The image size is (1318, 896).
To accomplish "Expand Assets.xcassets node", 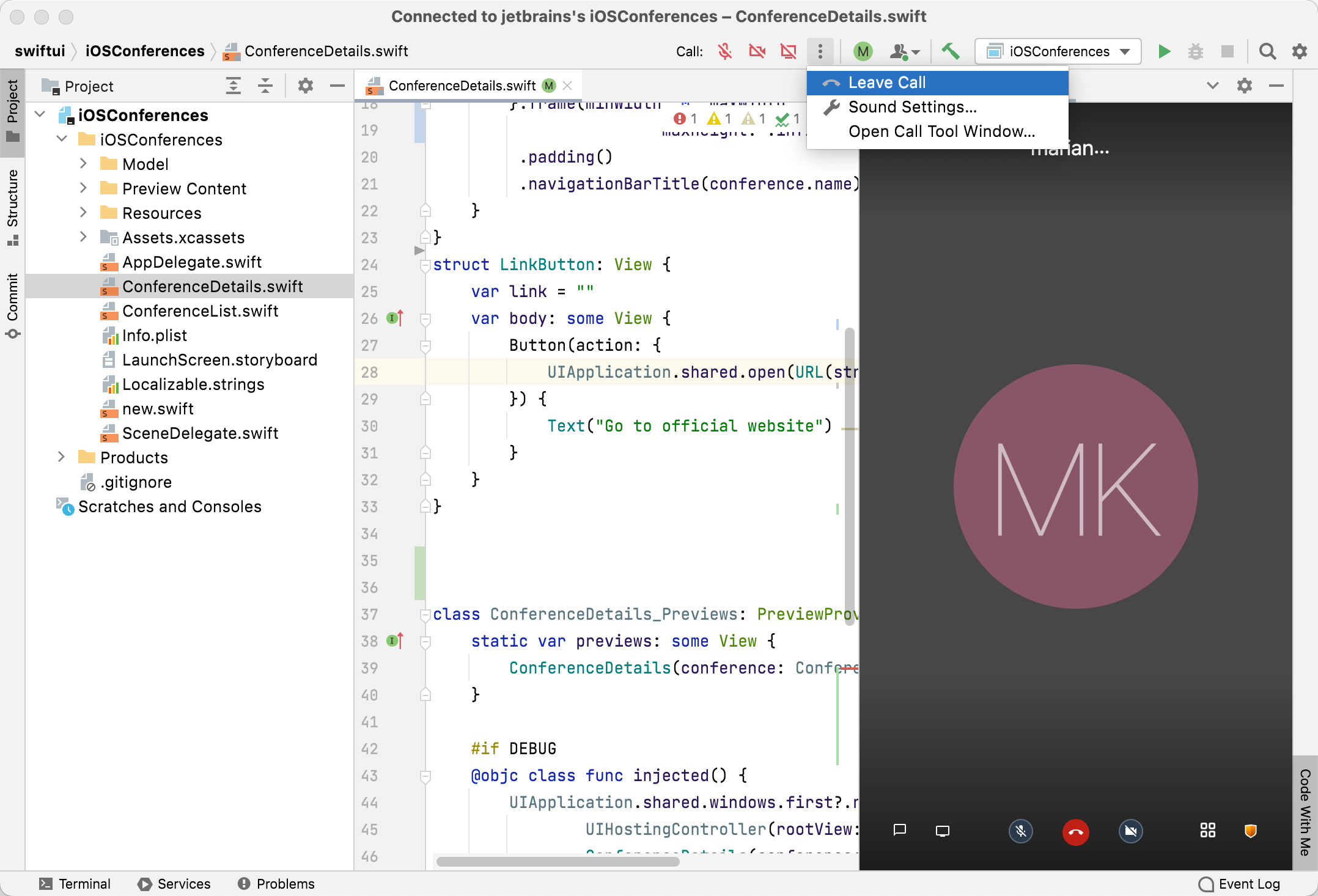I will 84,237.
